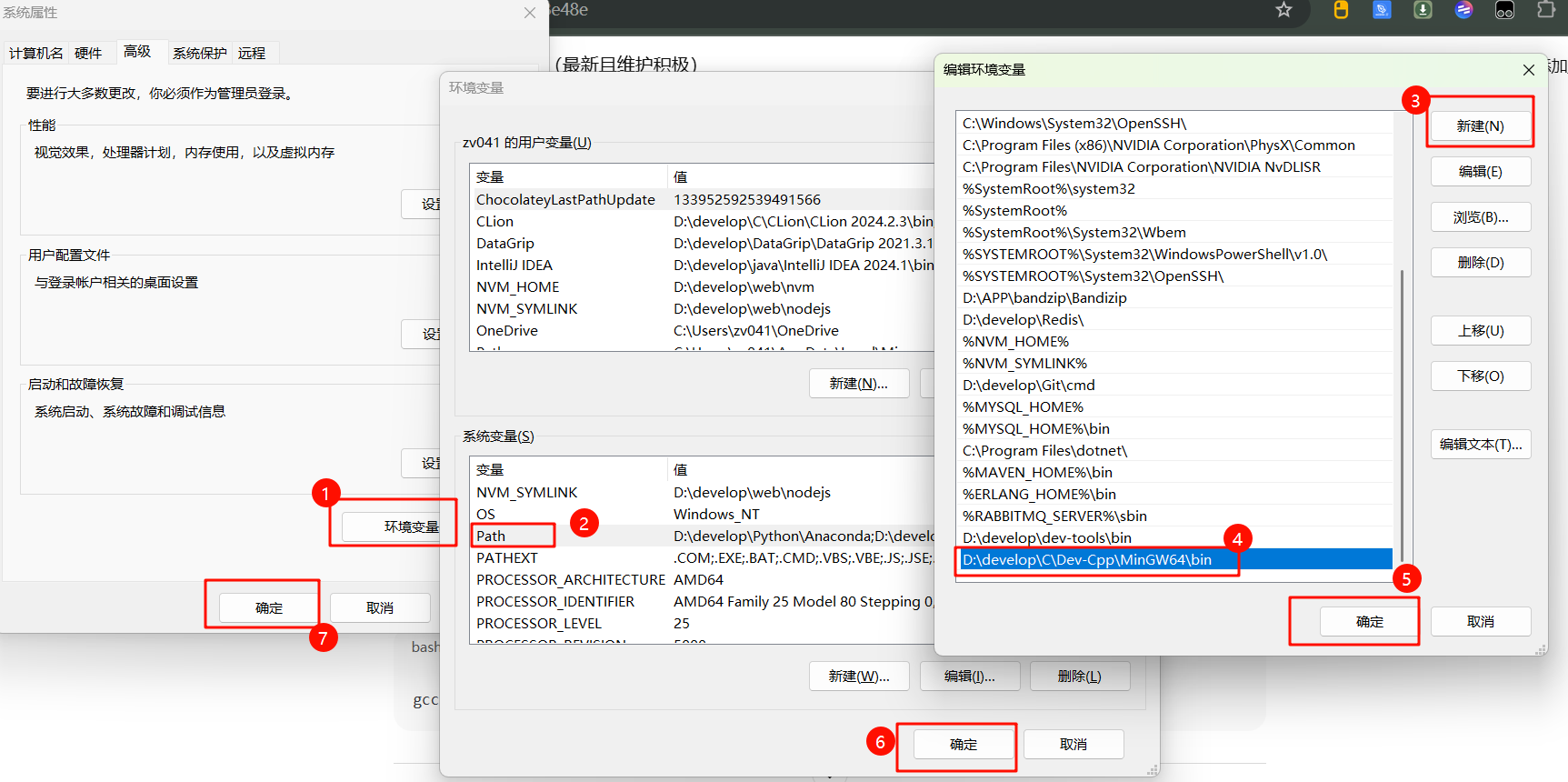Open the 系统保护 tab
The width and height of the screenshot is (1568, 782).
(x=200, y=54)
